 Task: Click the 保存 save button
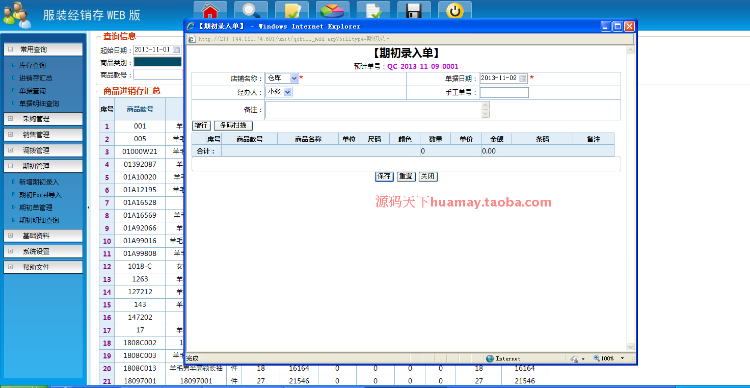(x=384, y=177)
